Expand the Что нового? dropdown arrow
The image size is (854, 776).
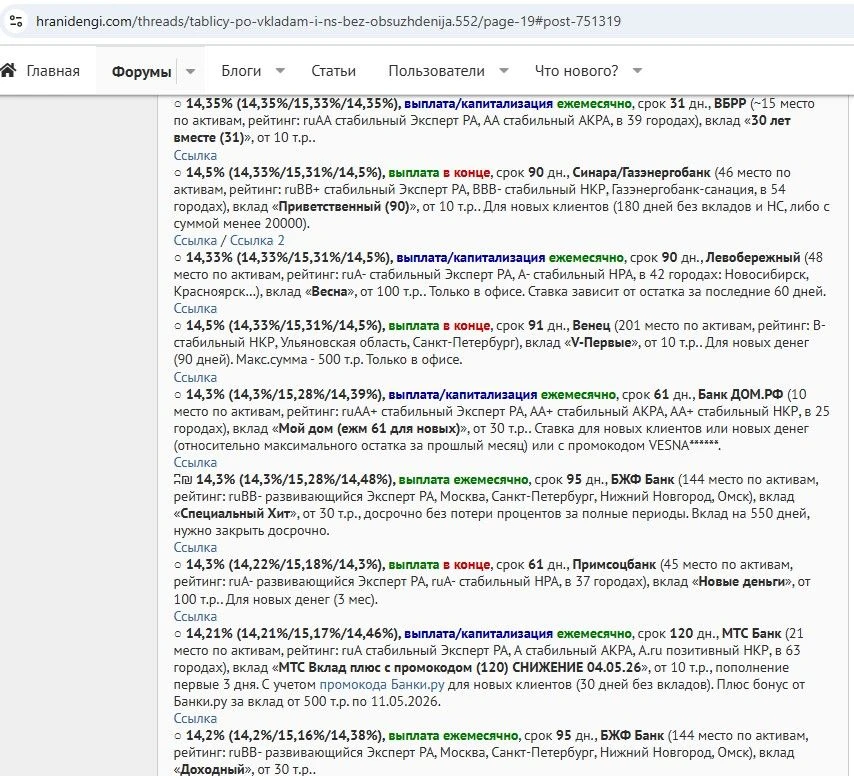click(637, 70)
